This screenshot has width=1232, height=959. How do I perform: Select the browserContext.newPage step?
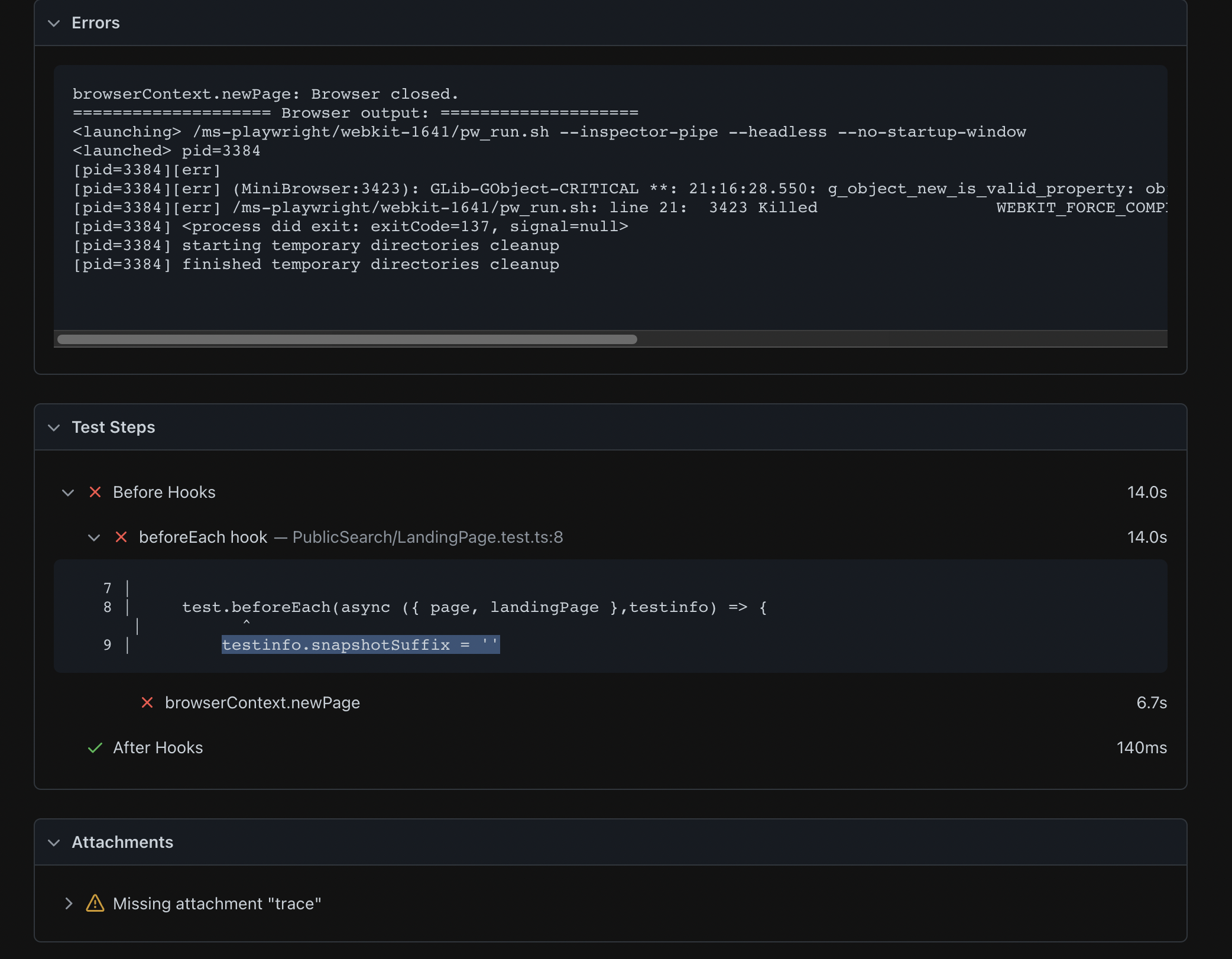coord(262,702)
